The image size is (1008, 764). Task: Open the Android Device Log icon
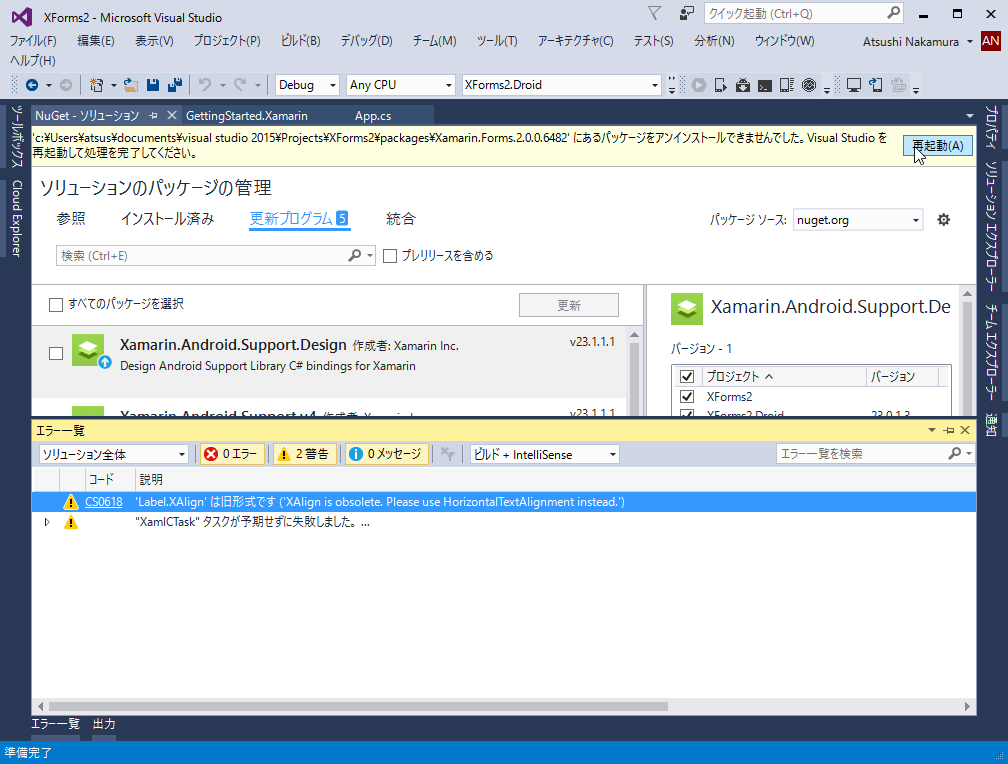pyautogui.click(x=787, y=85)
